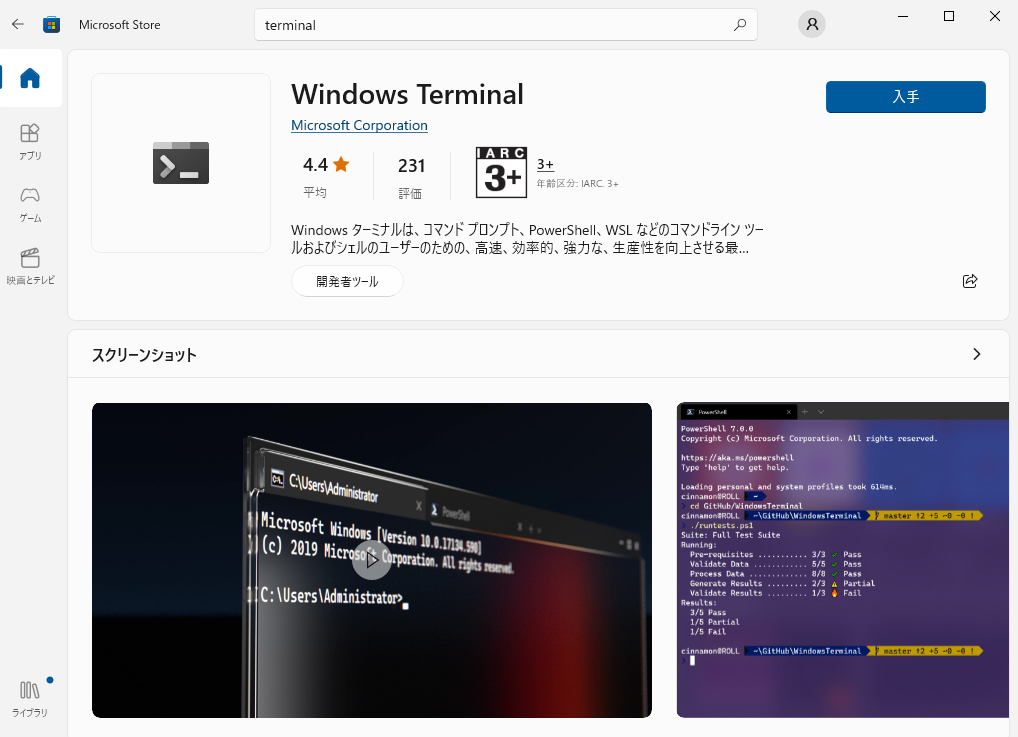This screenshot has width=1018, height=737.
Task: Click the 開発者ツール category button
Action: [x=347, y=281]
